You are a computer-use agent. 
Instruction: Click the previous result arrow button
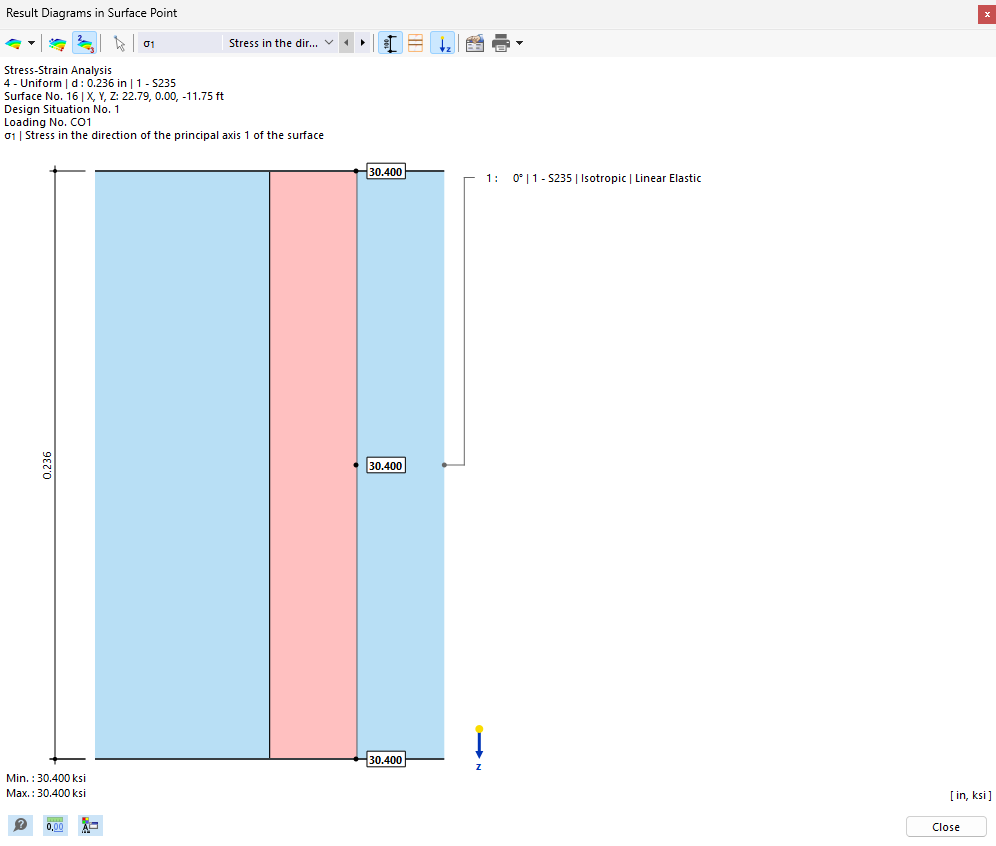(x=346, y=42)
